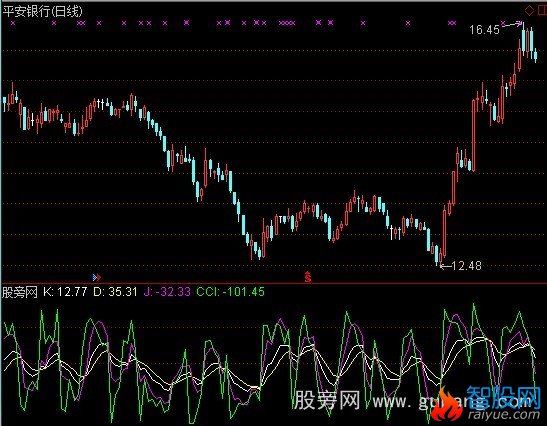Click the blue-red double arrow marker icon

click(x=97, y=277)
